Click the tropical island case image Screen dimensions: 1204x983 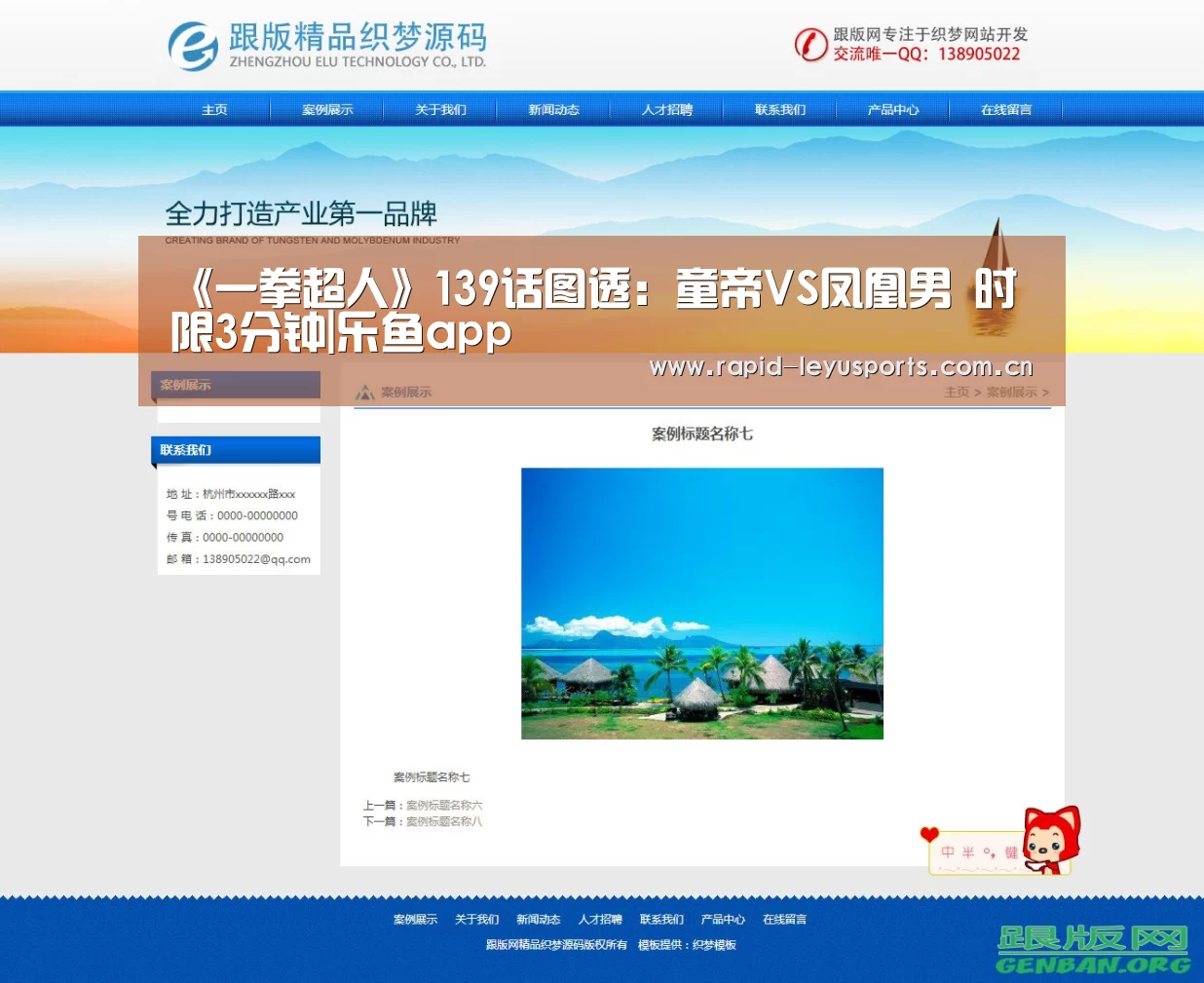702,603
